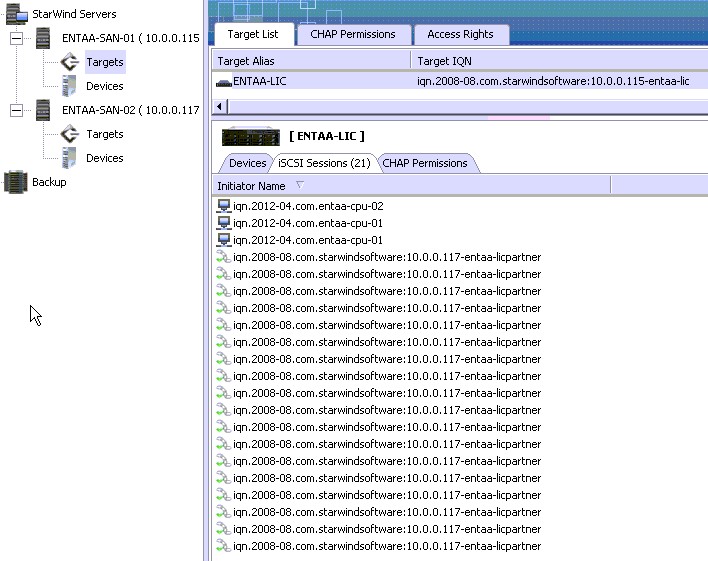
Task: Sort by the Initiator Name column header
Action: tap(411, 186)
